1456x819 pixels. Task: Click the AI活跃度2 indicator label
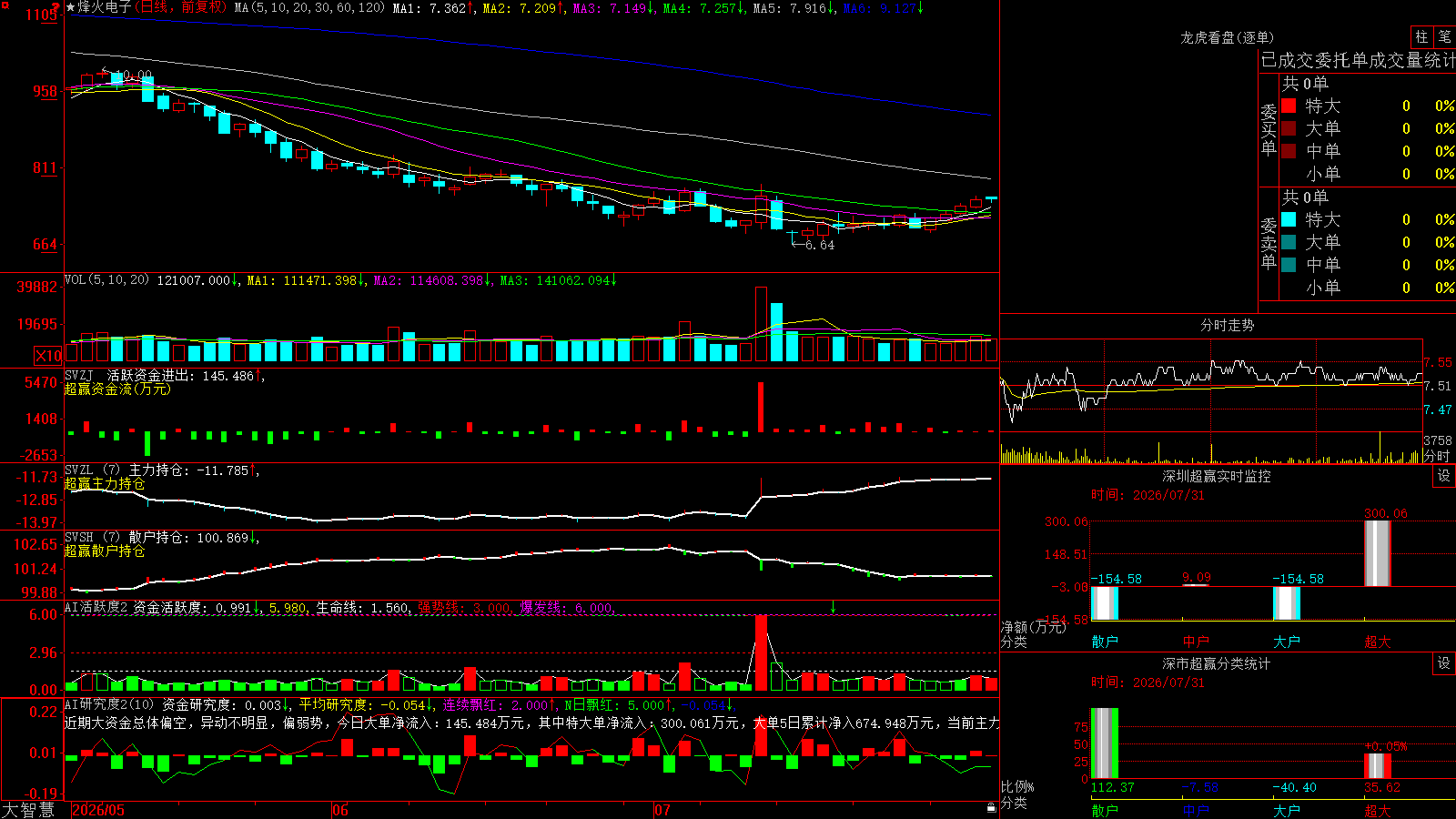pos(96,607)
